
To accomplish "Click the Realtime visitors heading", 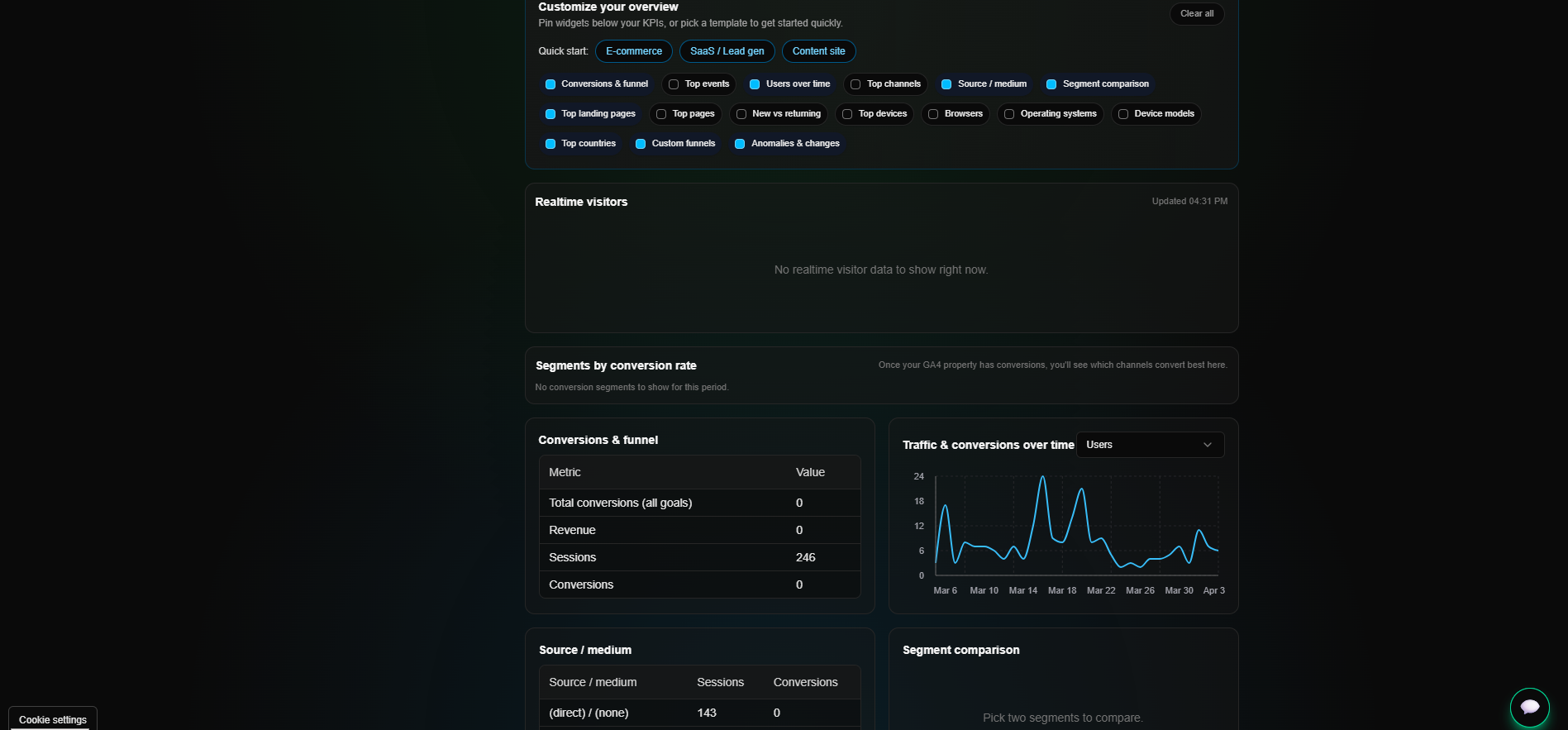I will [581, 202].
